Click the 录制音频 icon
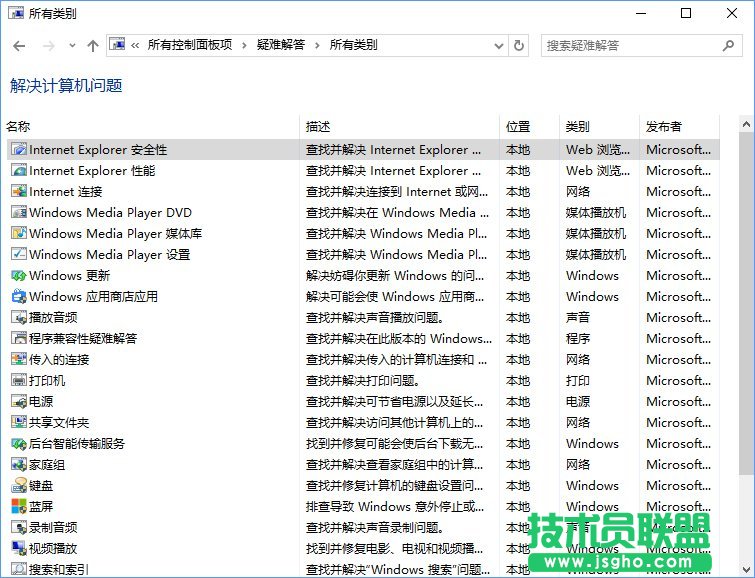Image resolution: width=755 pixels, height=578 pixels. [x=19, y=527]
